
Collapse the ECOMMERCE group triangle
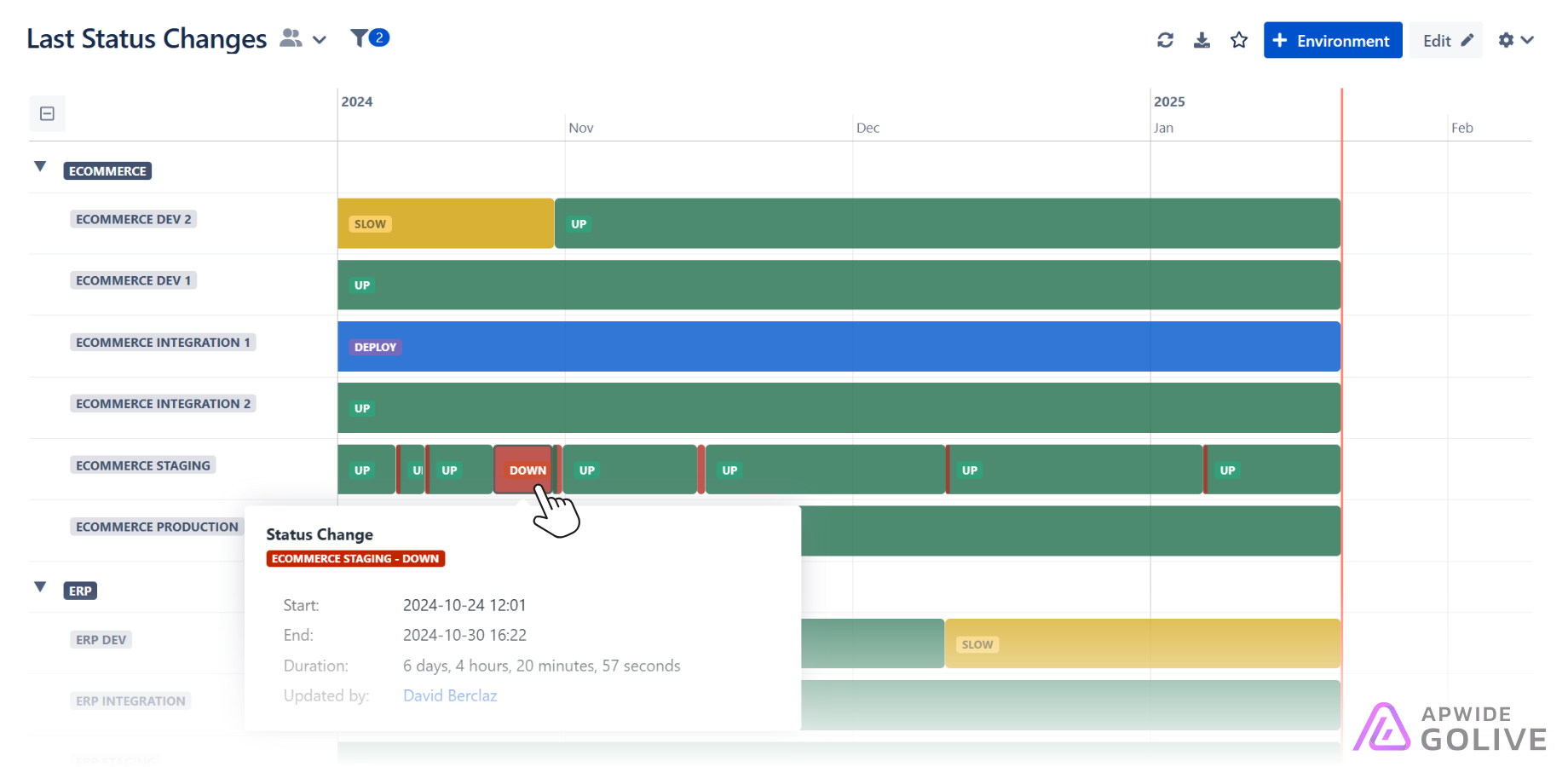40,167
